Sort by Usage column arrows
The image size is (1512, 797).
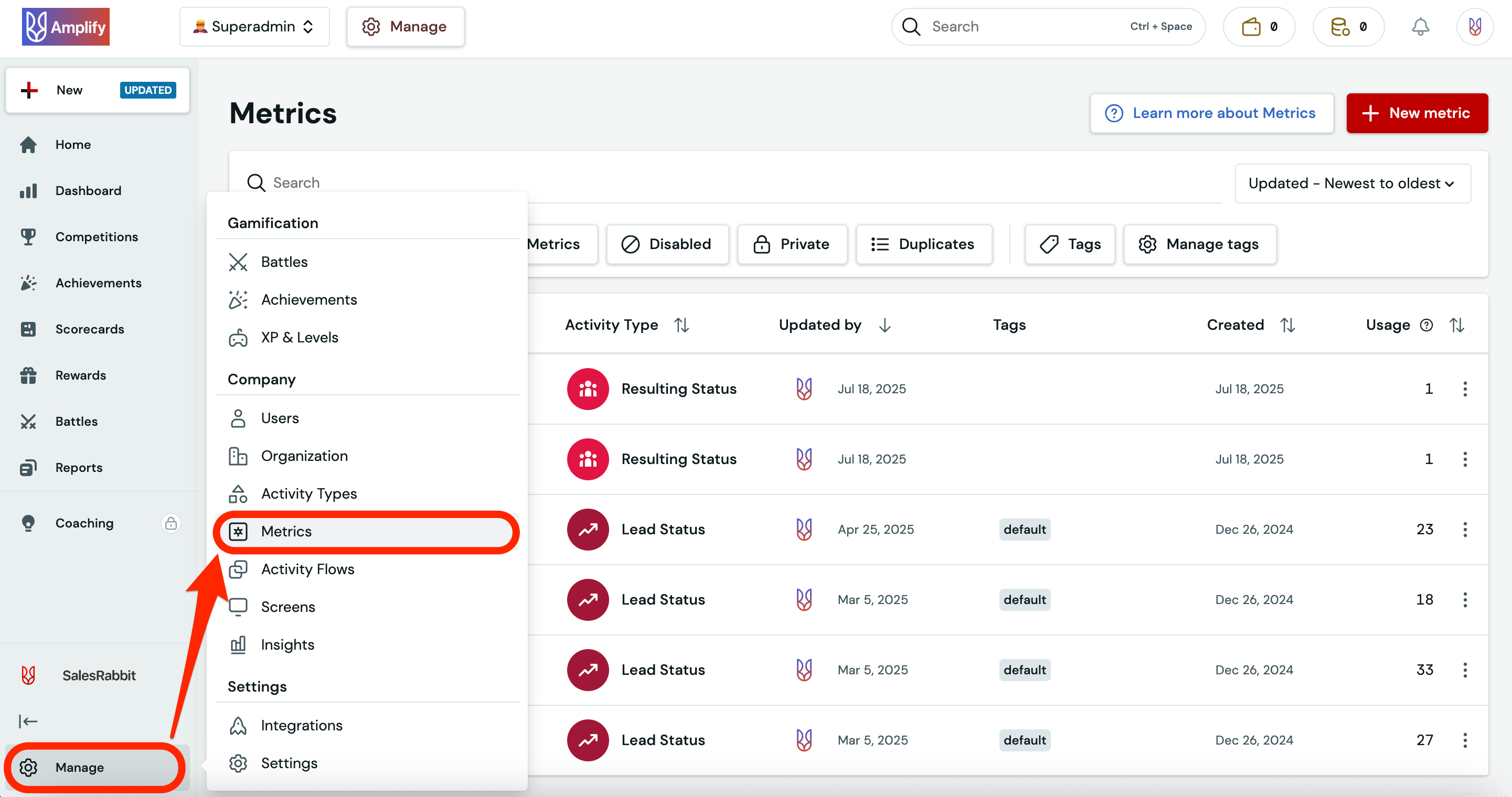pos(1457,325)
